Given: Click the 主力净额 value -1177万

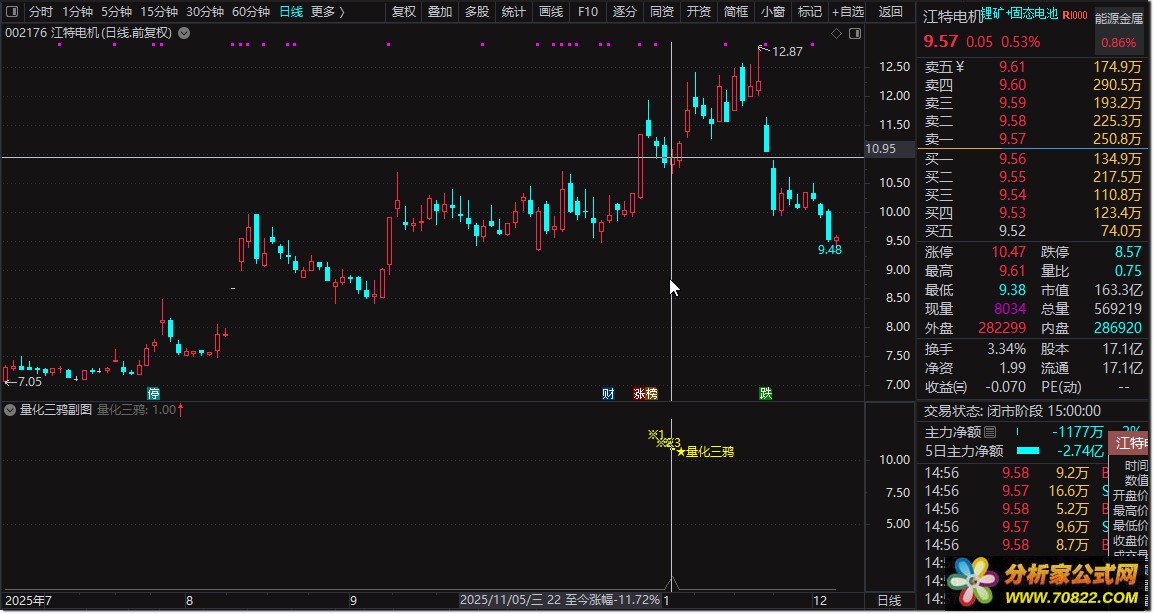Looking at the screenshot, I should 1077,432.
